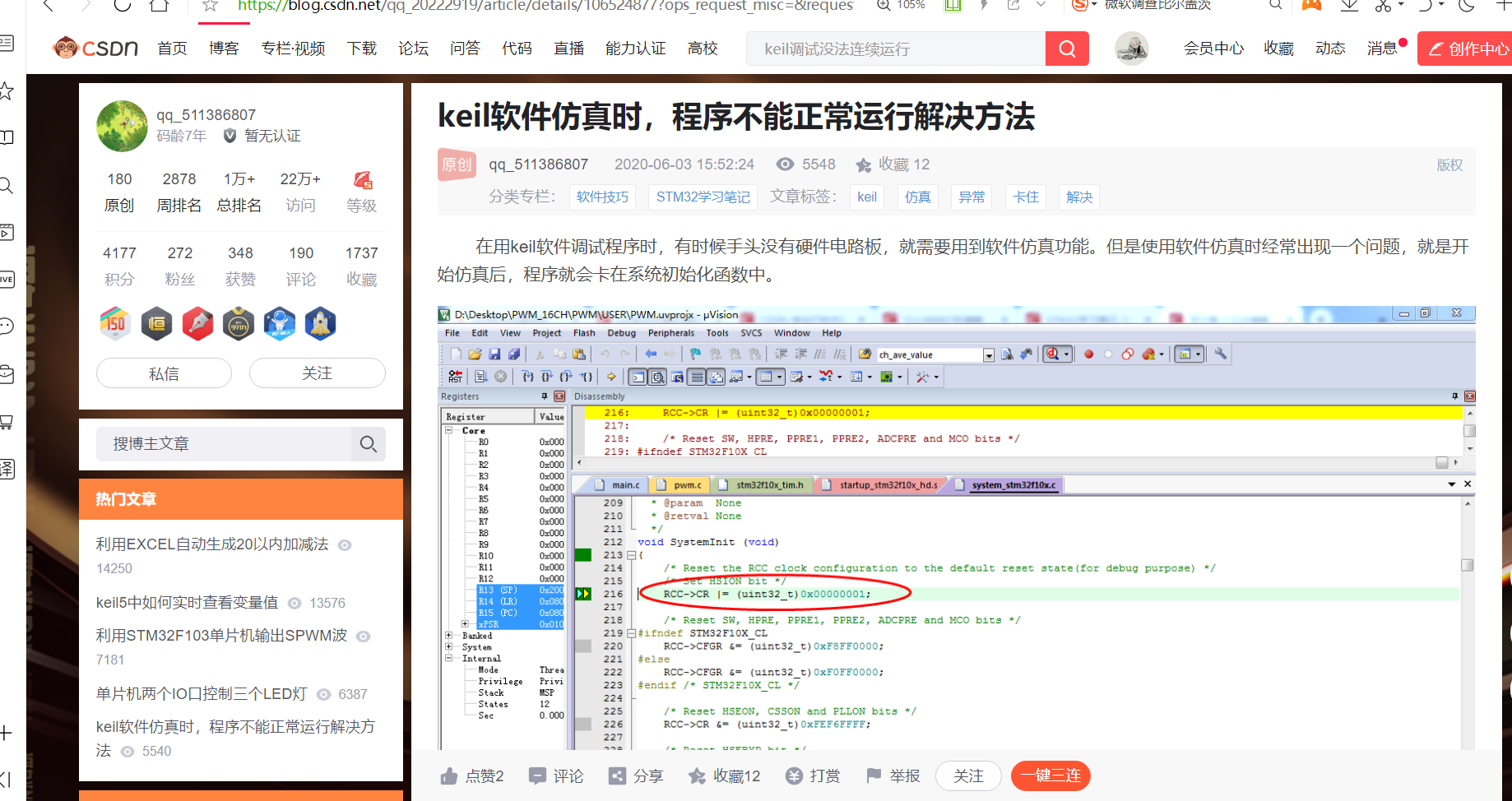Click the 软件技巧 category tag
This screenshot has width=1512, height=801.
click(602, 197)
